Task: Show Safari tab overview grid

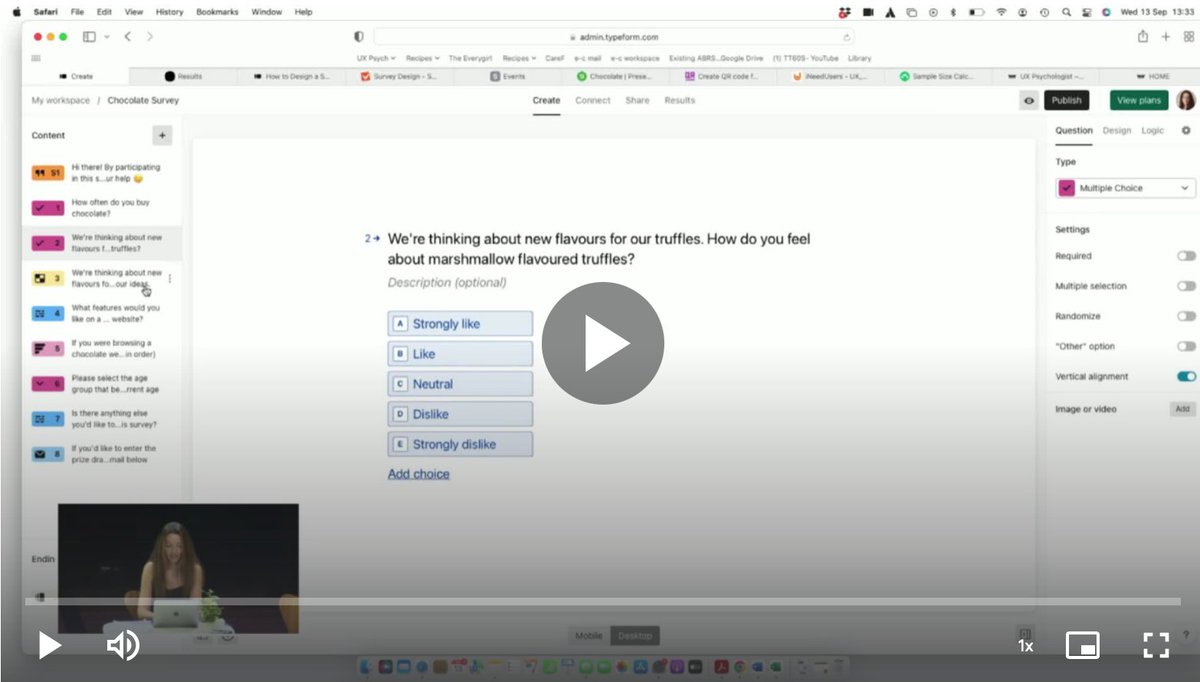Action: click(1187, 36)
